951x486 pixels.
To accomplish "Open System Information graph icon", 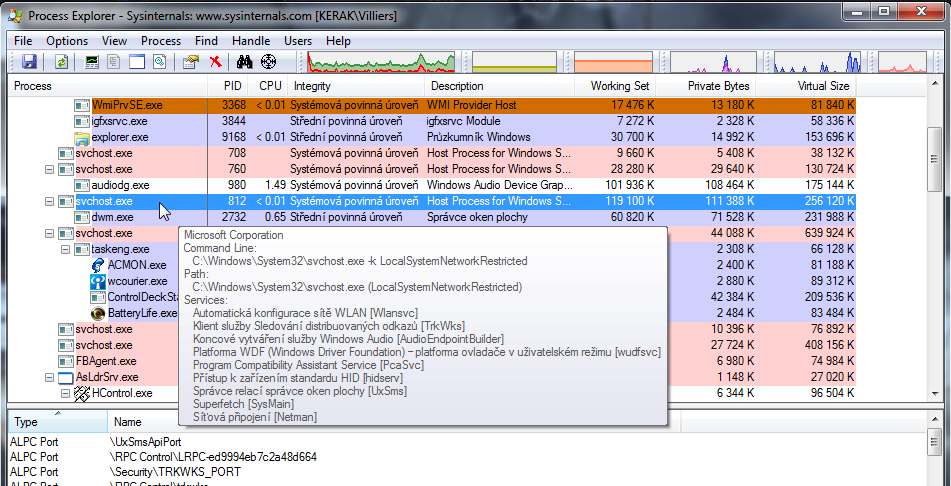I will pos(92,62).
